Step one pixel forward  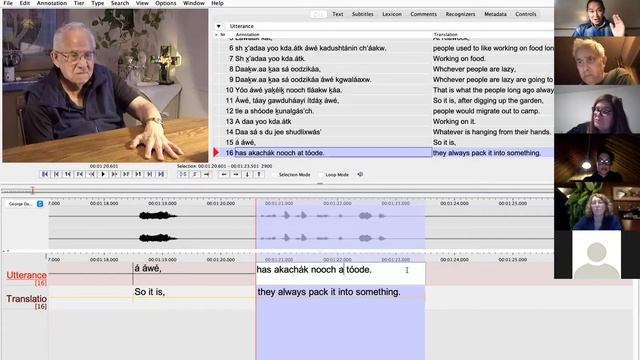115,174
